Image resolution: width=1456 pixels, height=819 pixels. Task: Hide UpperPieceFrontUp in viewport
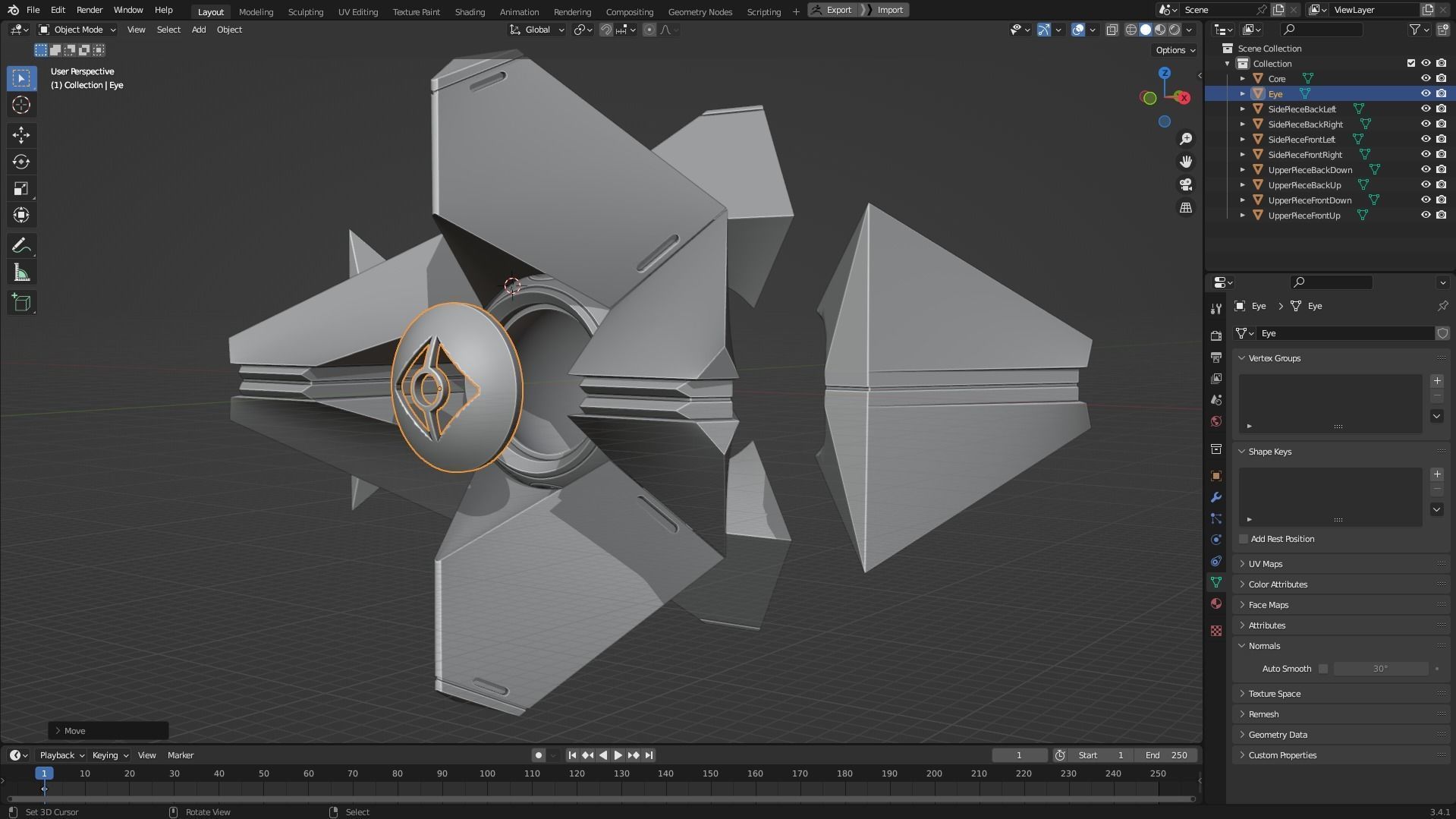(x=1426, y=215)
